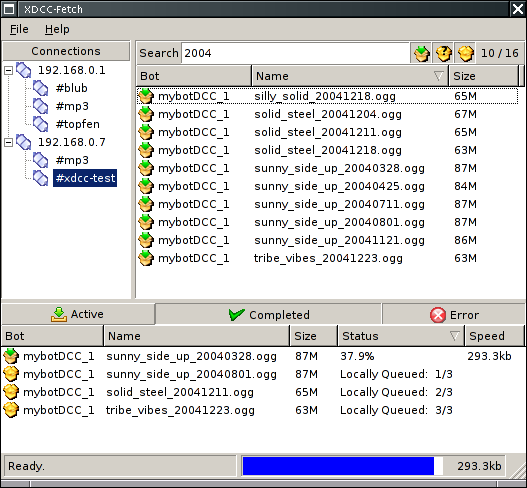Click the package icon of silly_solid_20041218.ogg row
The image size is (527, 488).
pos(146,96)
